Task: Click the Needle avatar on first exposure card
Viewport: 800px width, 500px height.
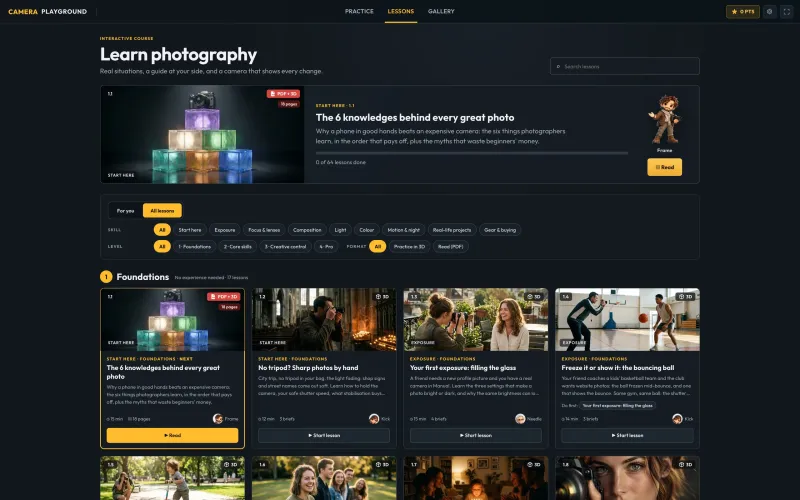Action: 520,419
